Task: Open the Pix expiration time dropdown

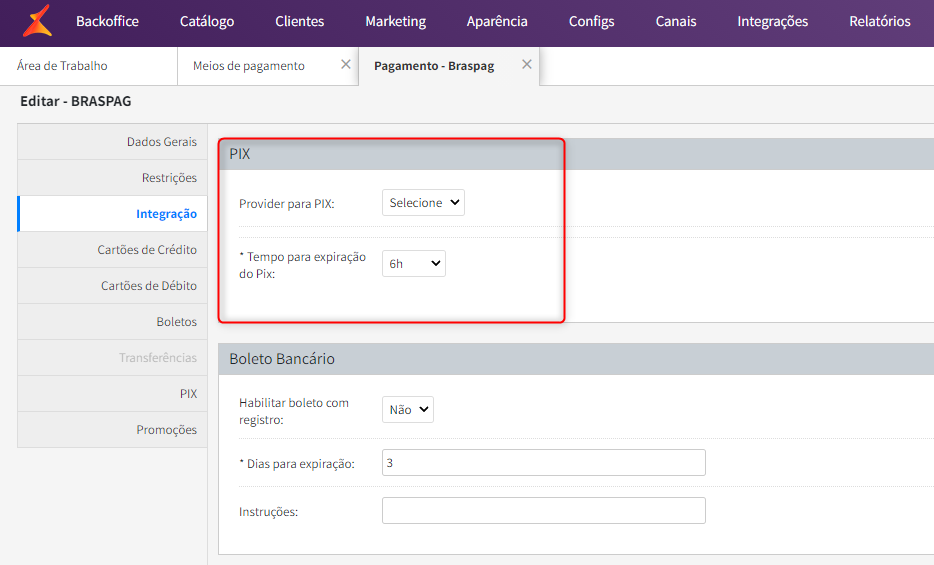Action: [x=413, y=264]
